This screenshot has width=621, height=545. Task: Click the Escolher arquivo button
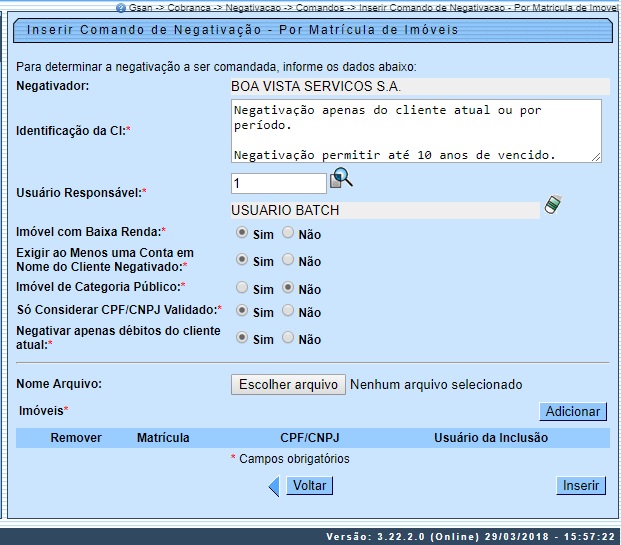[x=289, y=384]
